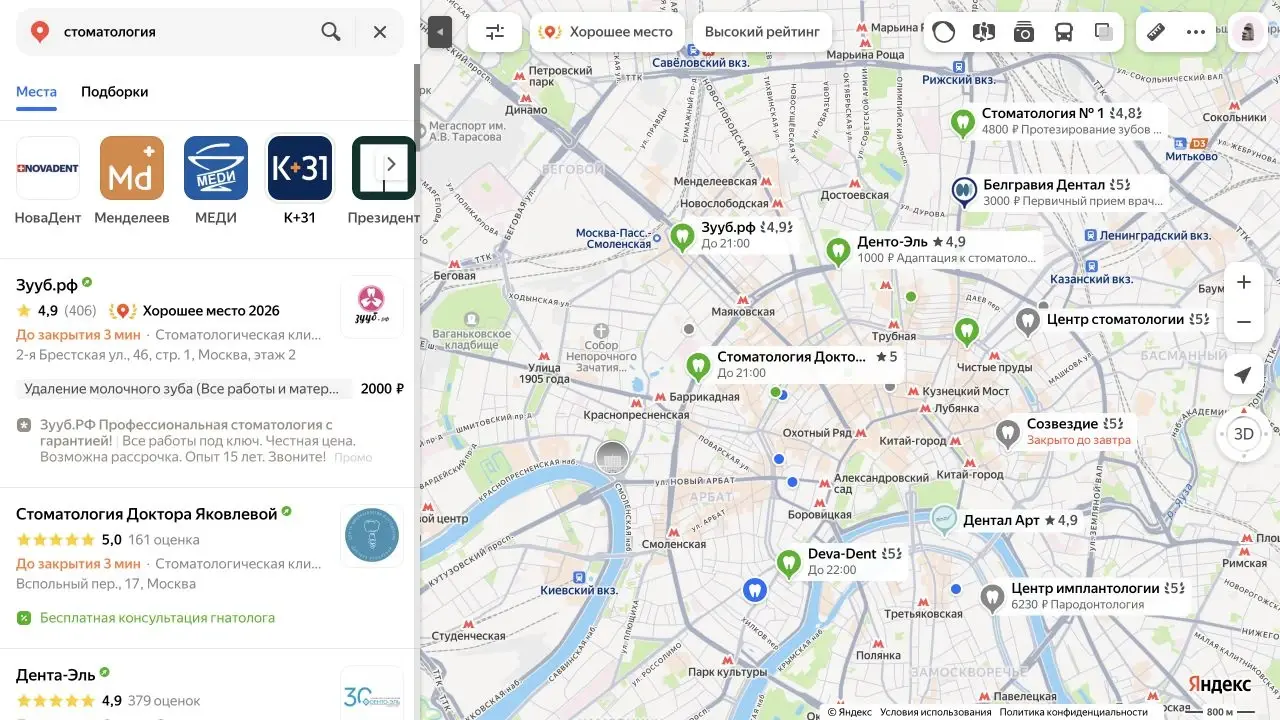The height and width of the screenshot is (720, 1280).
Task: Click into the 'стоматология' search field
Action: [x=185, y=32]
